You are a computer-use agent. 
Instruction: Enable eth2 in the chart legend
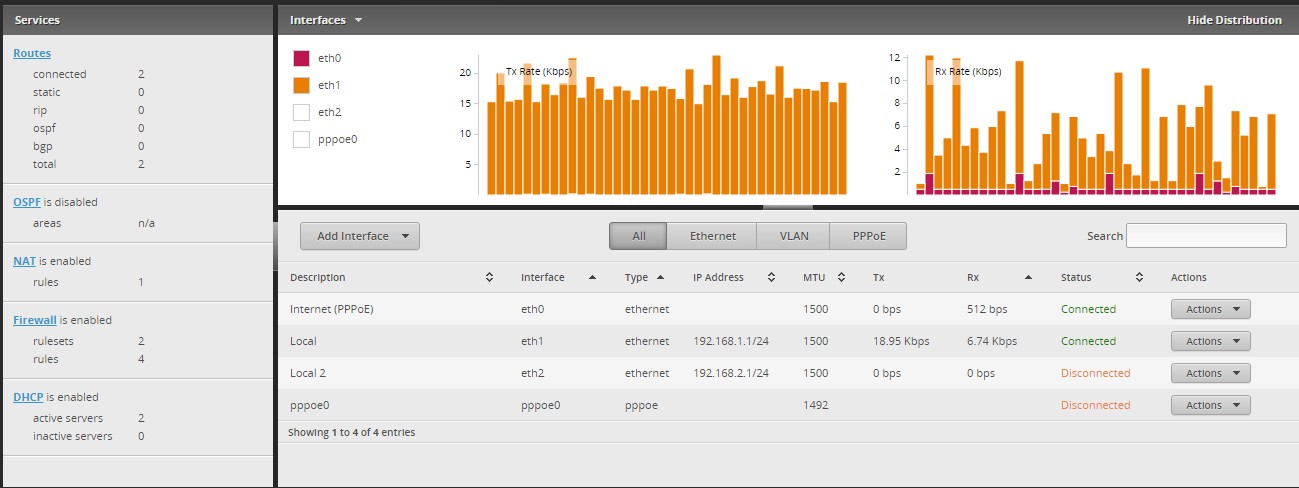pyautogui.click(x=301, y=113)
